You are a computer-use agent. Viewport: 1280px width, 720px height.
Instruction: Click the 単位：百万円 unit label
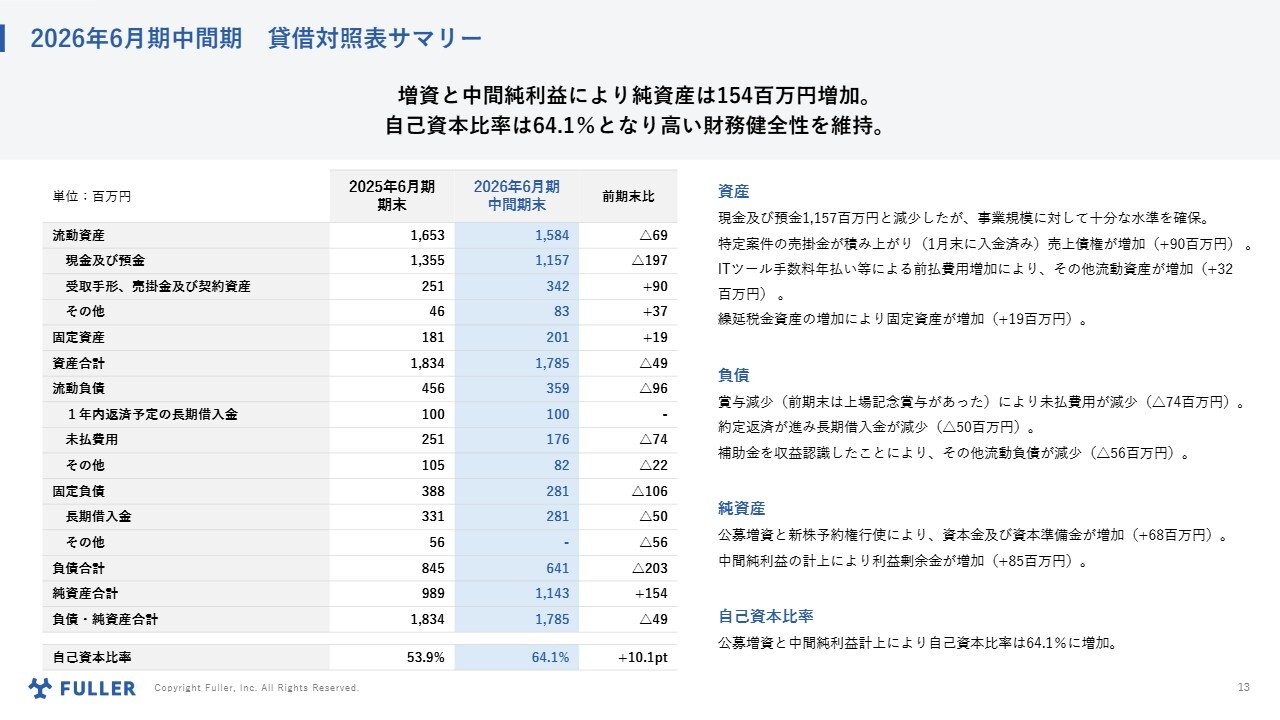coord(92,197)
